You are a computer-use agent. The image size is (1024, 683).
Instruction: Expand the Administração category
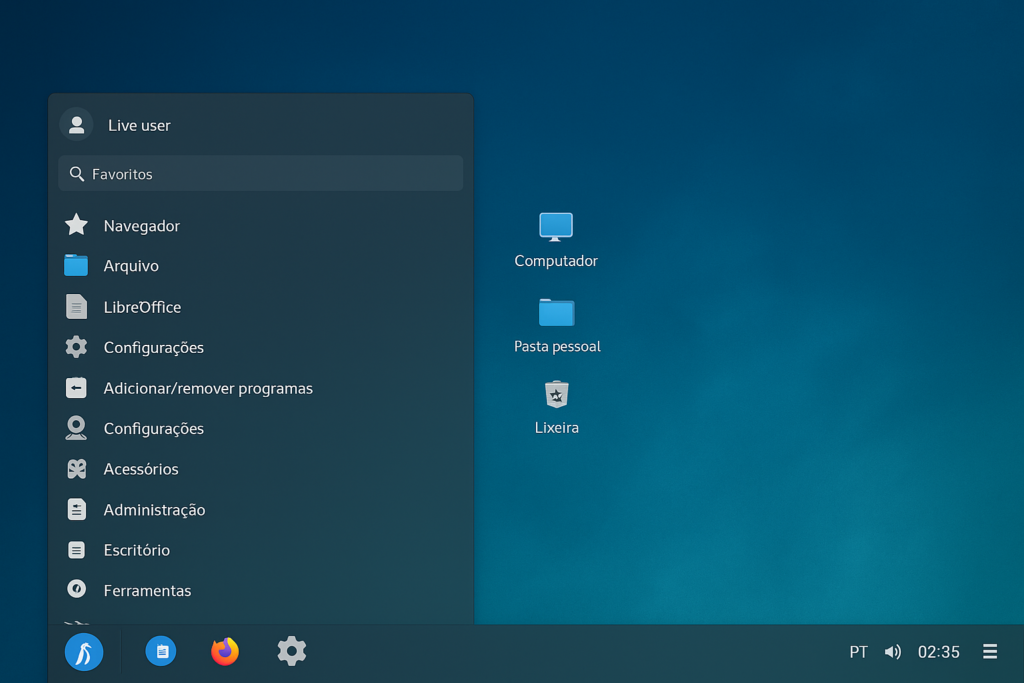[x=154, y=510]
